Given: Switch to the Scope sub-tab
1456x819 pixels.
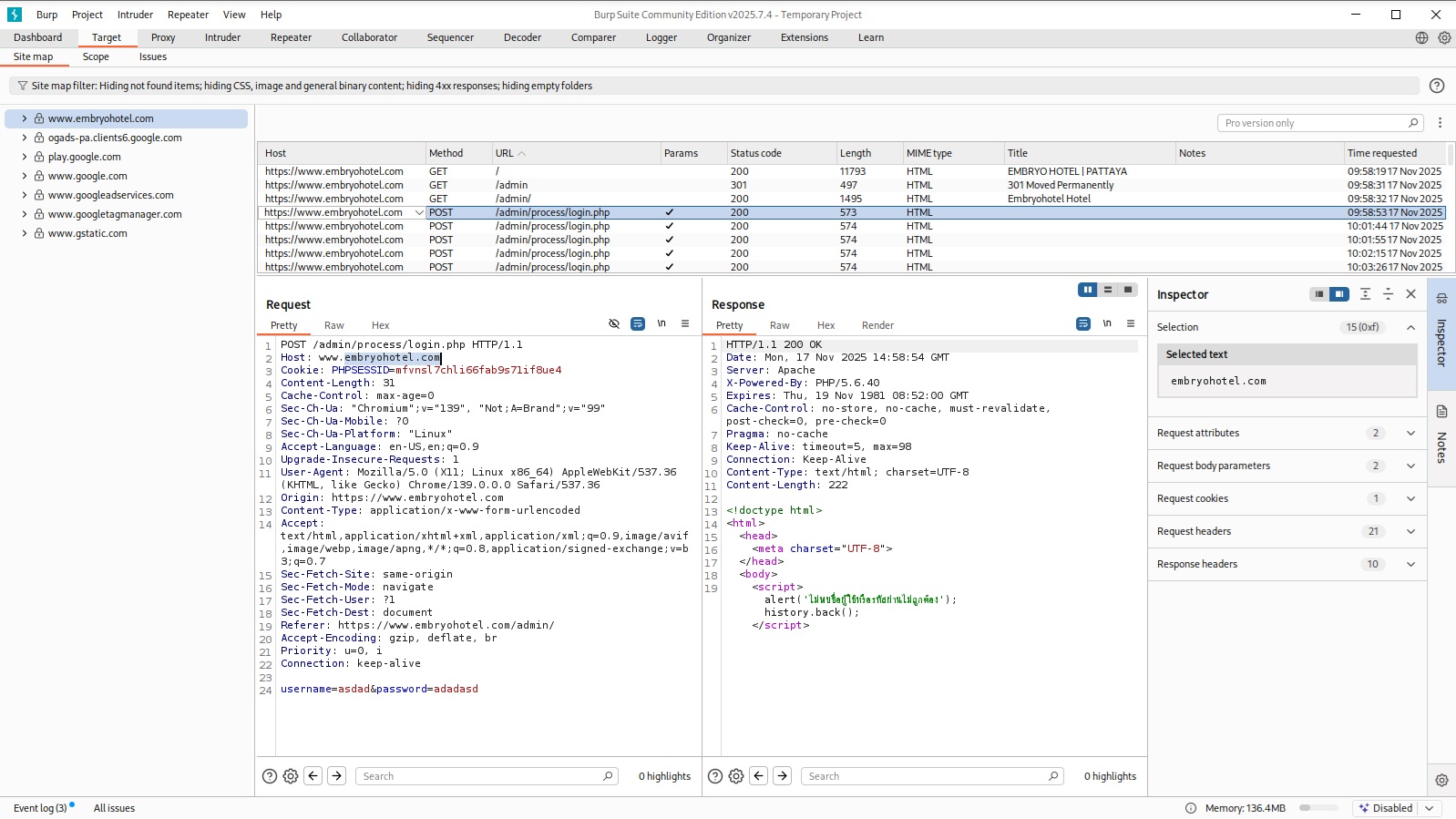Looking at the screenshot, I should [96, 56].
